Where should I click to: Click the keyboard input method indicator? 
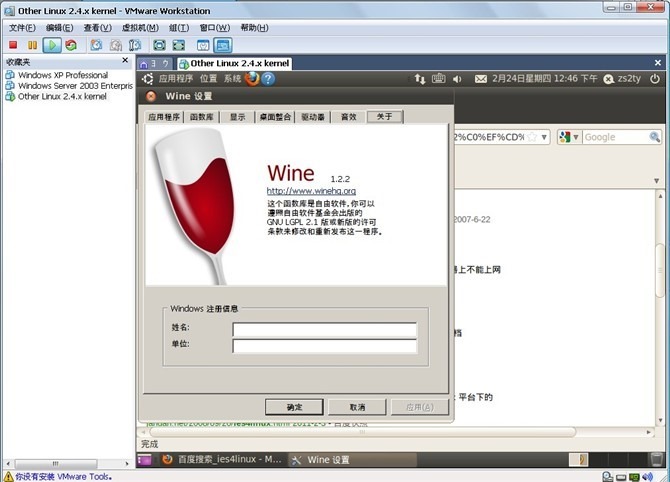pyautogui.click(x=438, y=79)
